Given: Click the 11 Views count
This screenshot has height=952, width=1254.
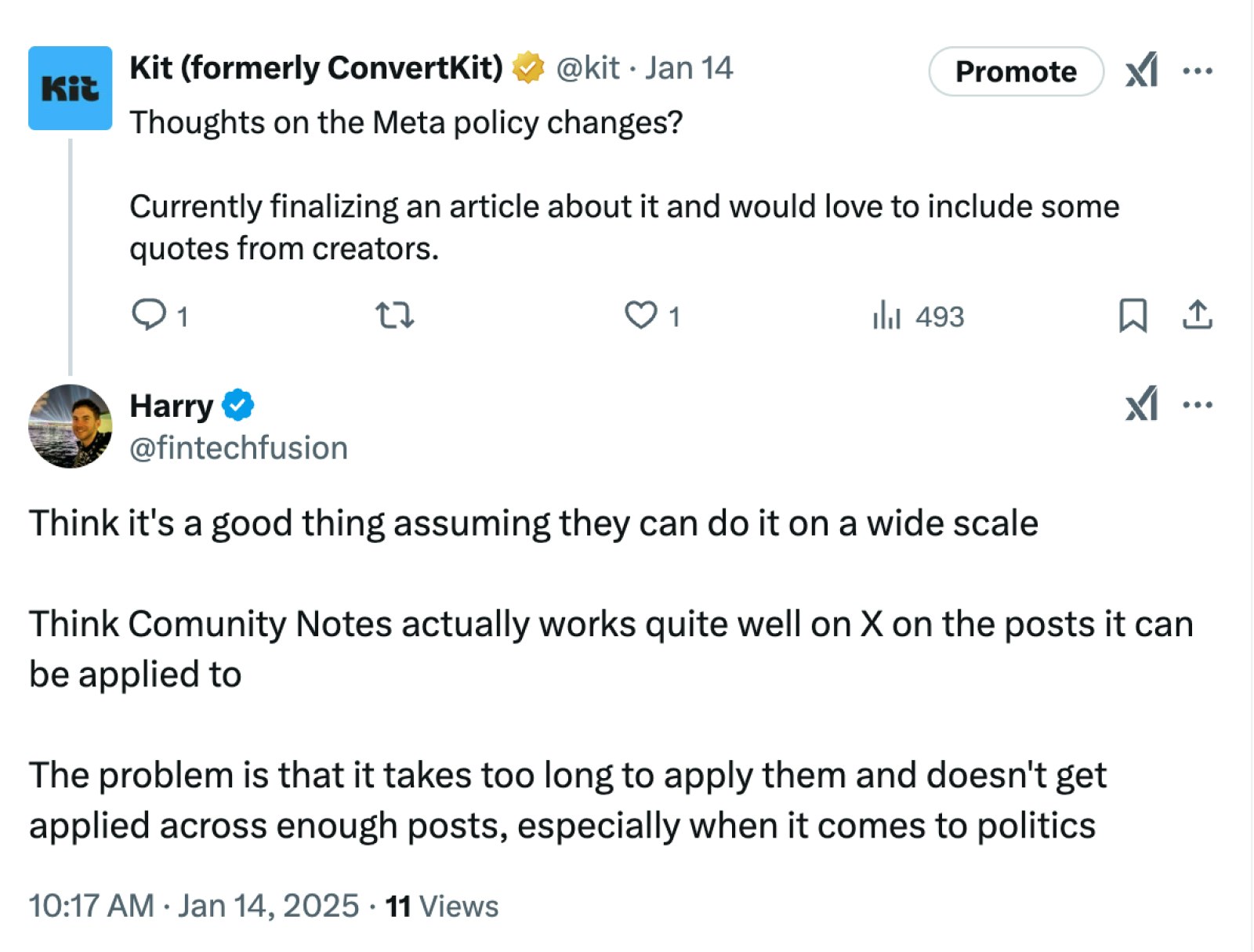Looking at the screenshot, I should coord(442,906).
